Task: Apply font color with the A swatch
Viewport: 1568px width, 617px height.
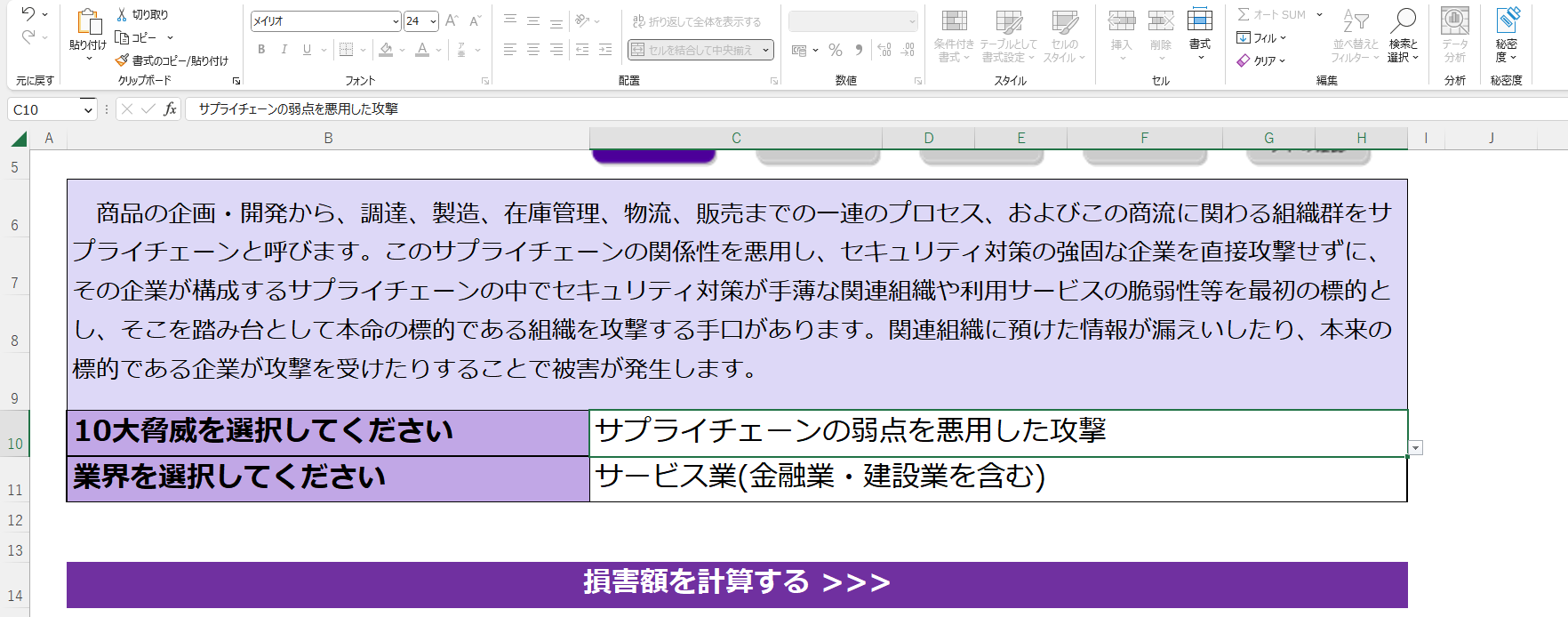Action: coord(422,50)
